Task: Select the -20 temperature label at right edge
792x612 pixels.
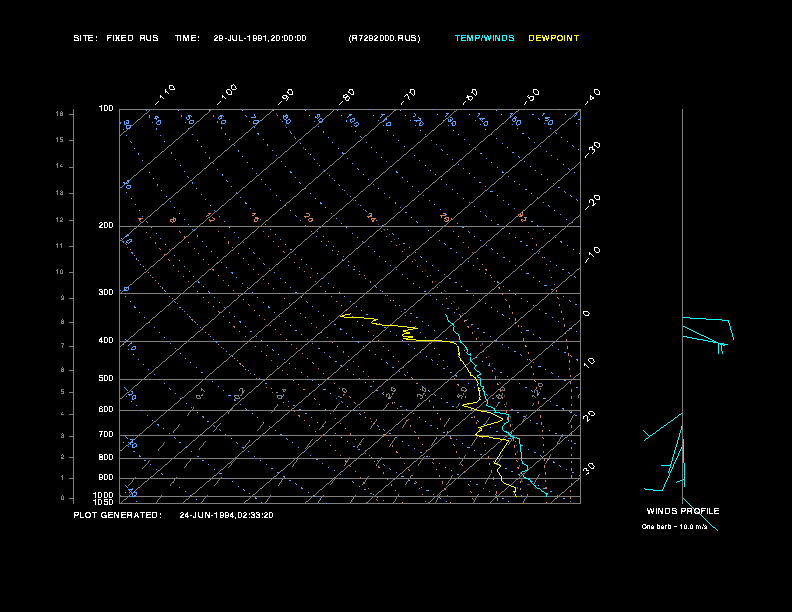Action: [593, 202]
